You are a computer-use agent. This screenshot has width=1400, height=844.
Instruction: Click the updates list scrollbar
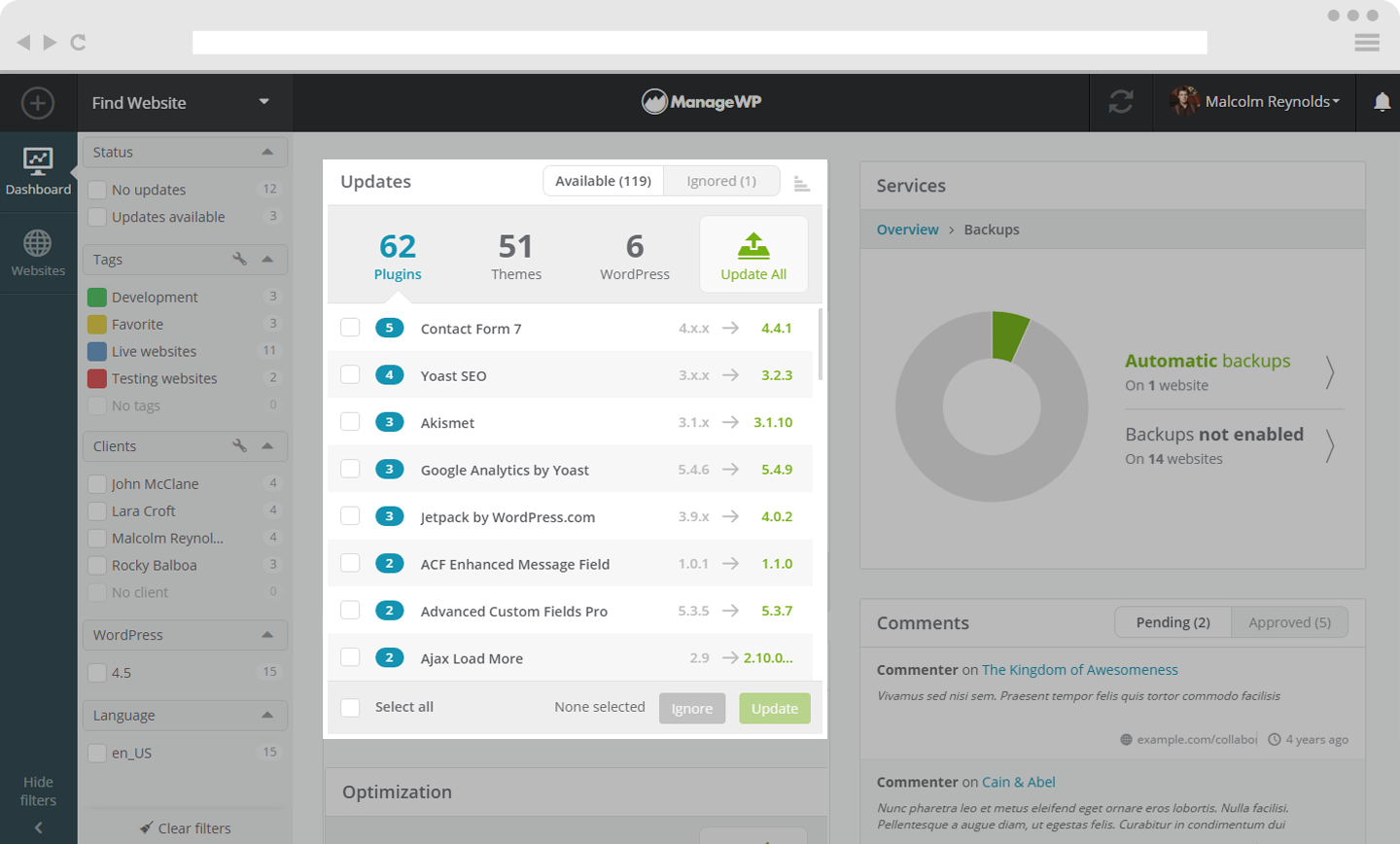821,345
